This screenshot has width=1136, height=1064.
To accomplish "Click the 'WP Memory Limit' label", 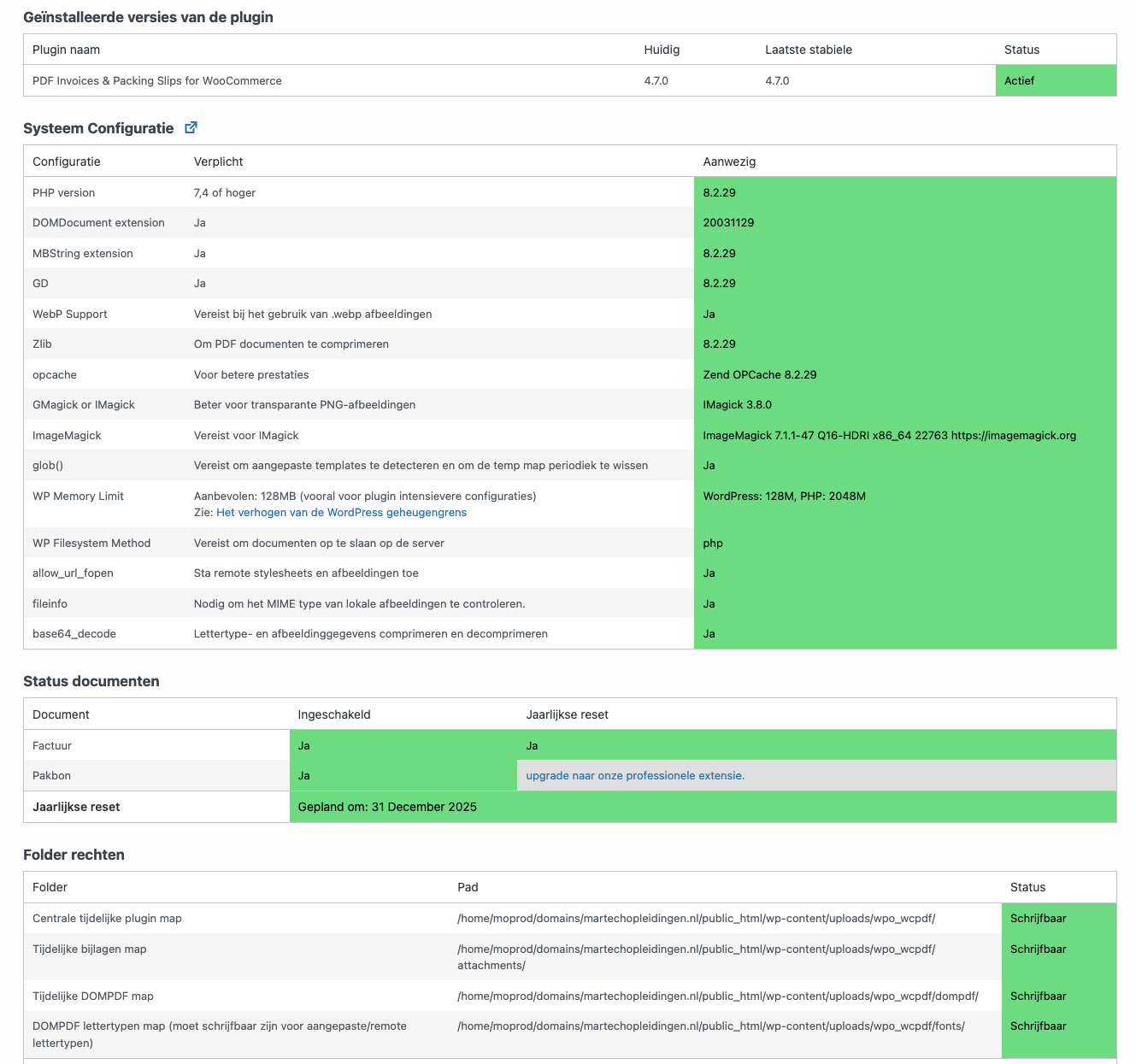I will click(78, 497).
